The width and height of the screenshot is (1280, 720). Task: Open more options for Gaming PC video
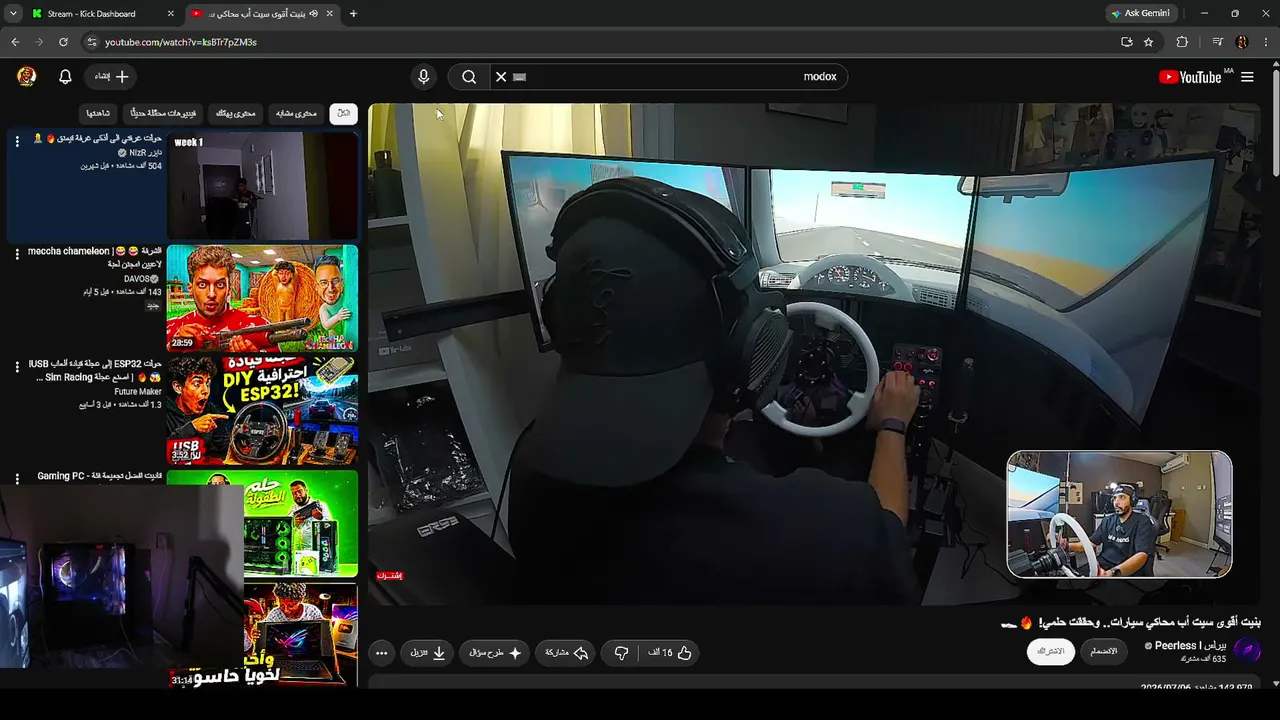coord(17,480)
